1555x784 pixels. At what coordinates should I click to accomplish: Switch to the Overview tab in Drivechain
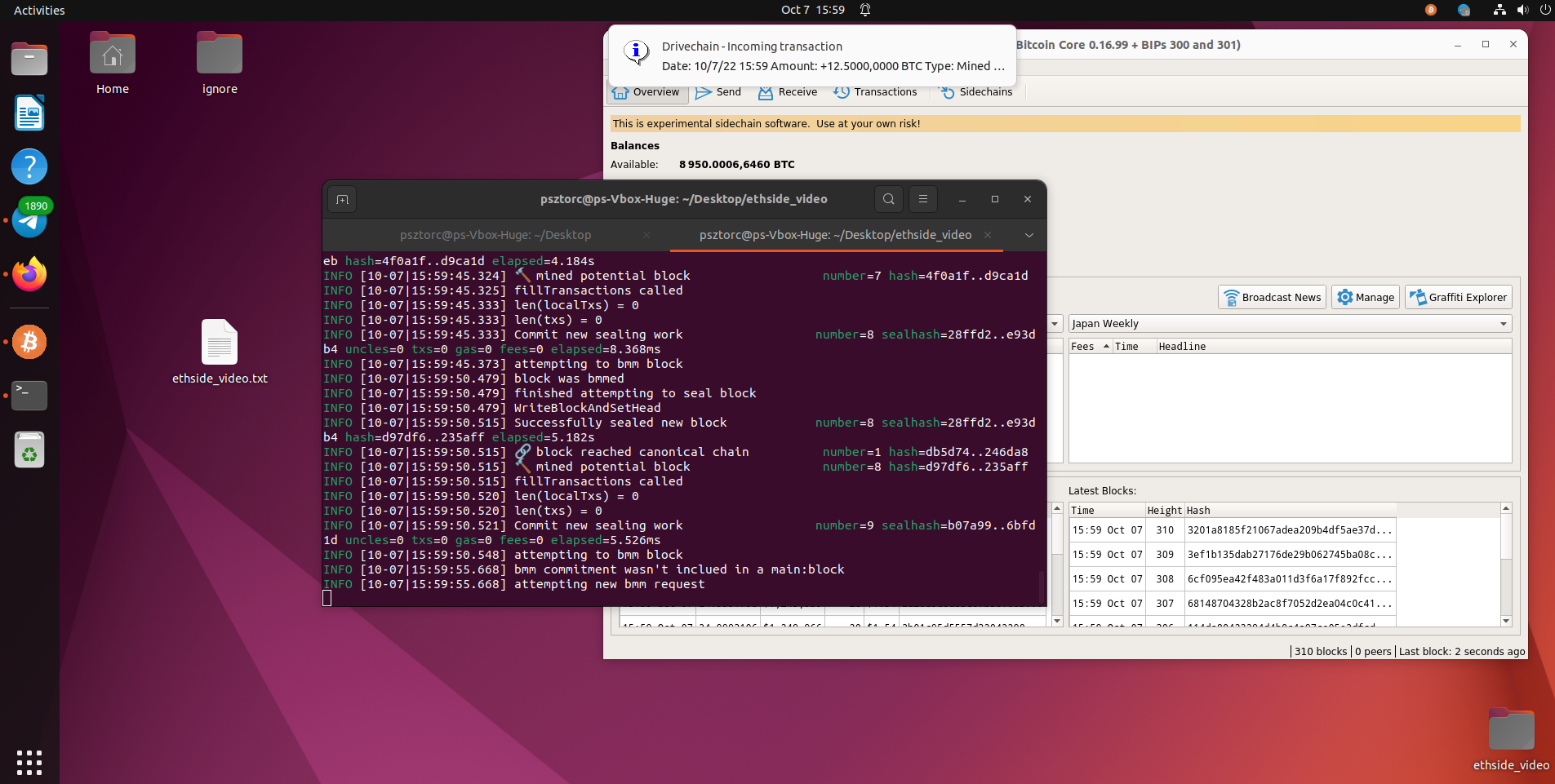tap(646, 92)
